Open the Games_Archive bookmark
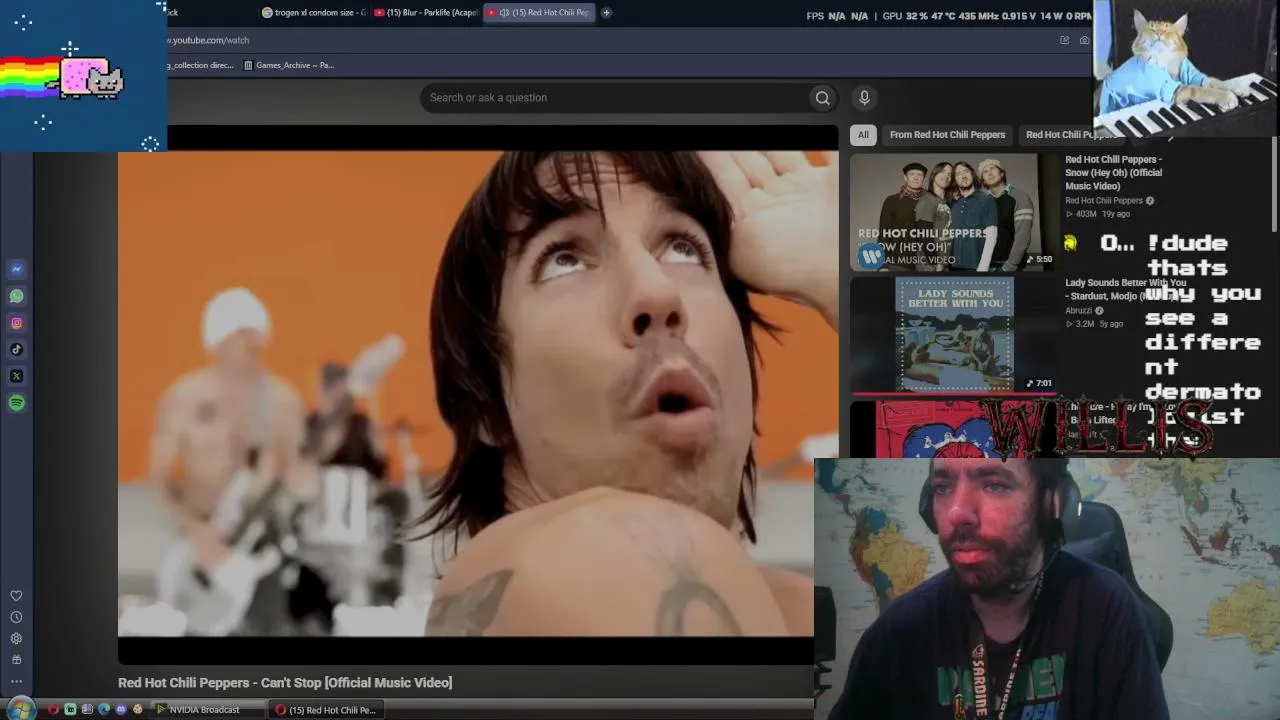This screenshot has width=1280, height=720. [x=289, y=65]
